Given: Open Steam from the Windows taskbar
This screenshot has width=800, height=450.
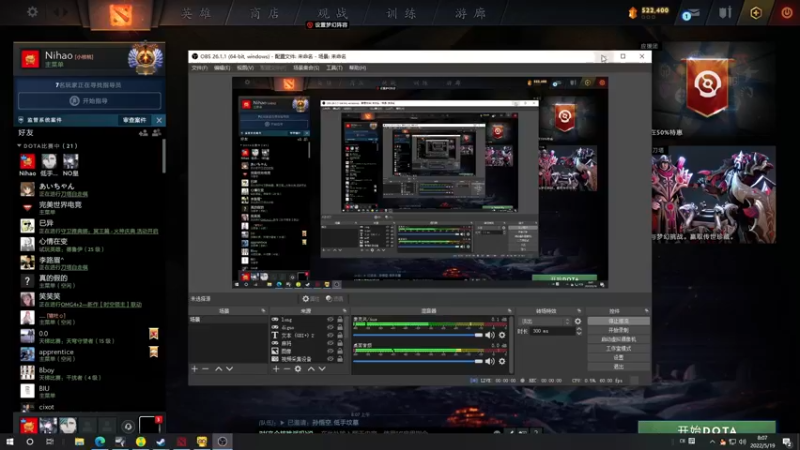Looking at the screenshot, I should click(161, 441).
